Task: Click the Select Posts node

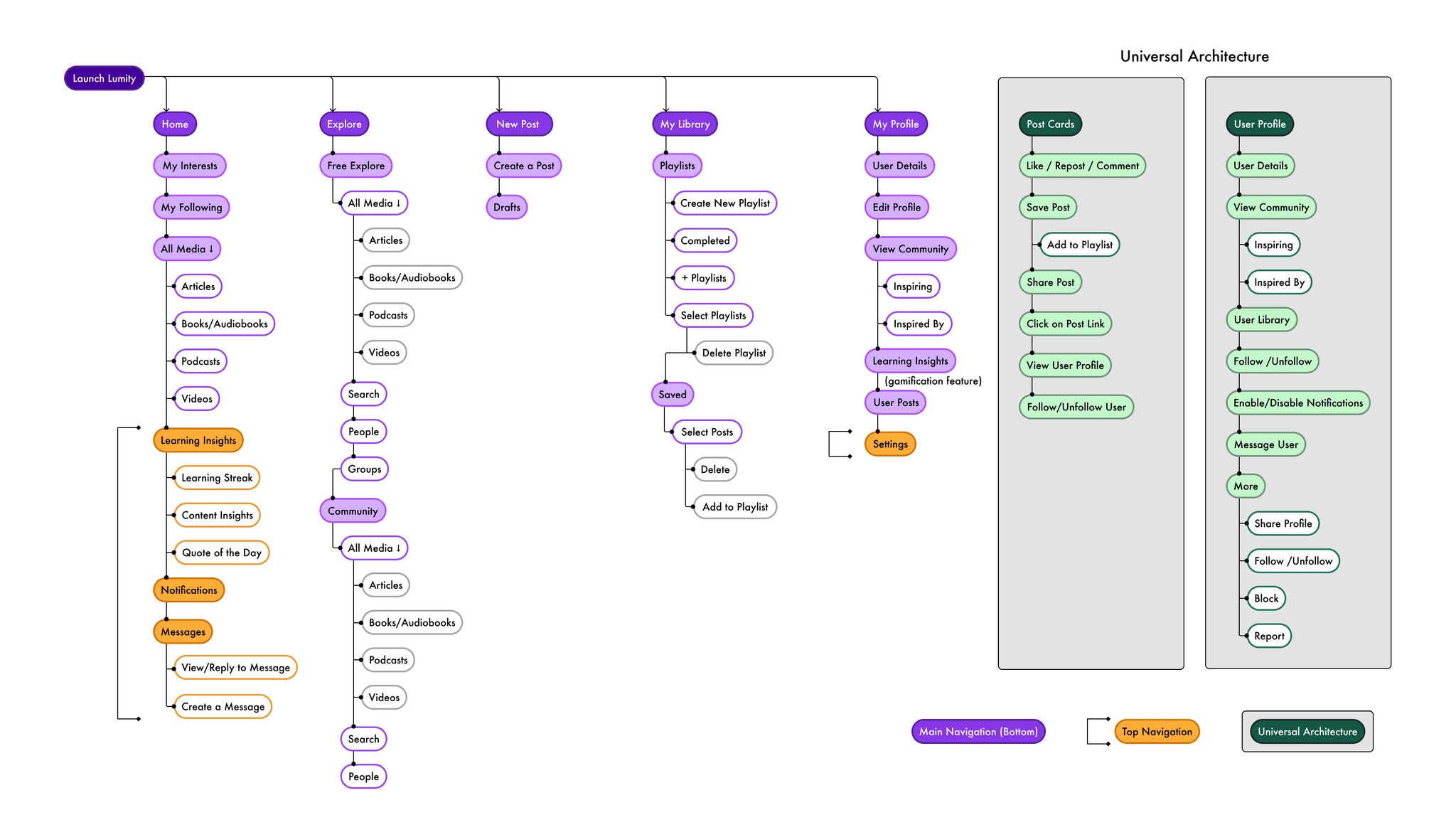Action: (x=707, y=432)
